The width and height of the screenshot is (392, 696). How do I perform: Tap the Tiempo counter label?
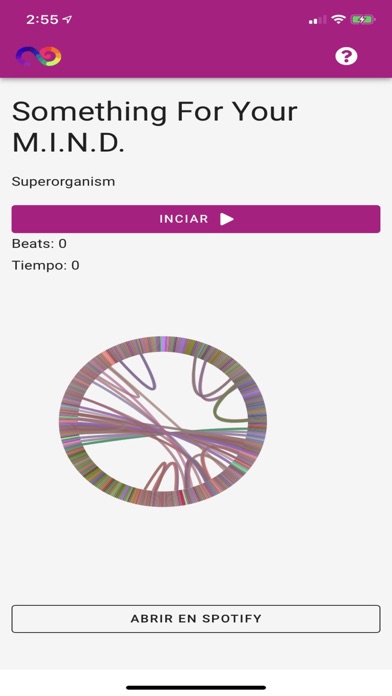point(46,265)
